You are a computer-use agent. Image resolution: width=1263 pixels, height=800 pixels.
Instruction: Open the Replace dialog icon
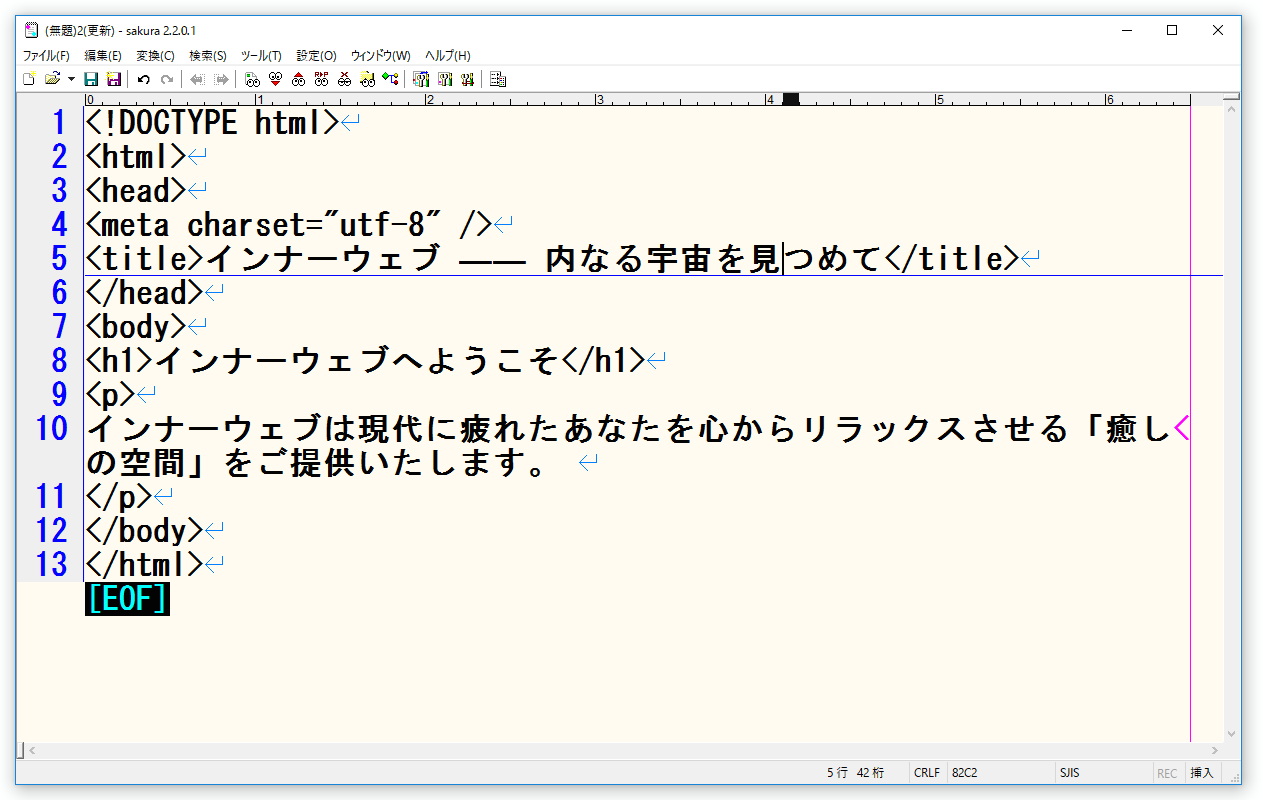321,79
